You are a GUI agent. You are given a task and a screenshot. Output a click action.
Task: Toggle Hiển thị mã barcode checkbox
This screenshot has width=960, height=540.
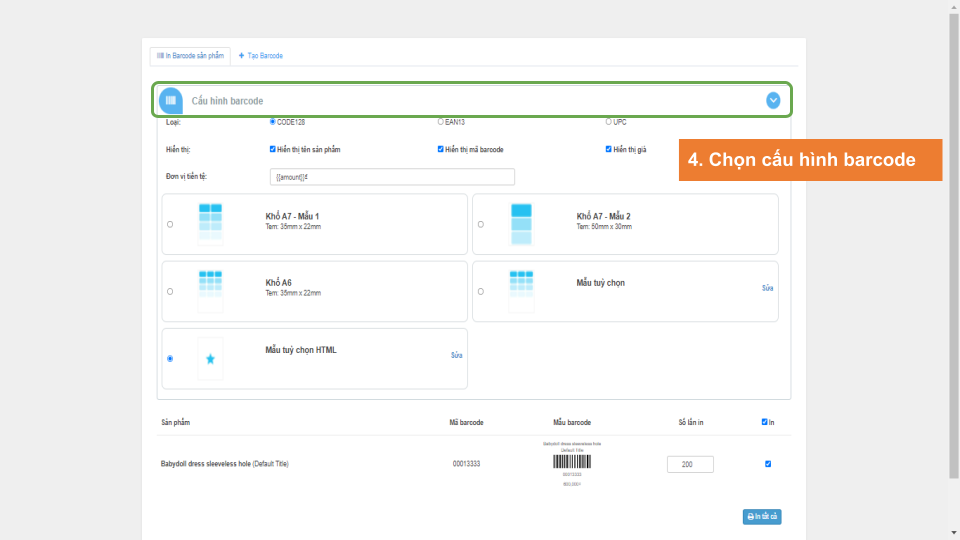pos(441,149)
